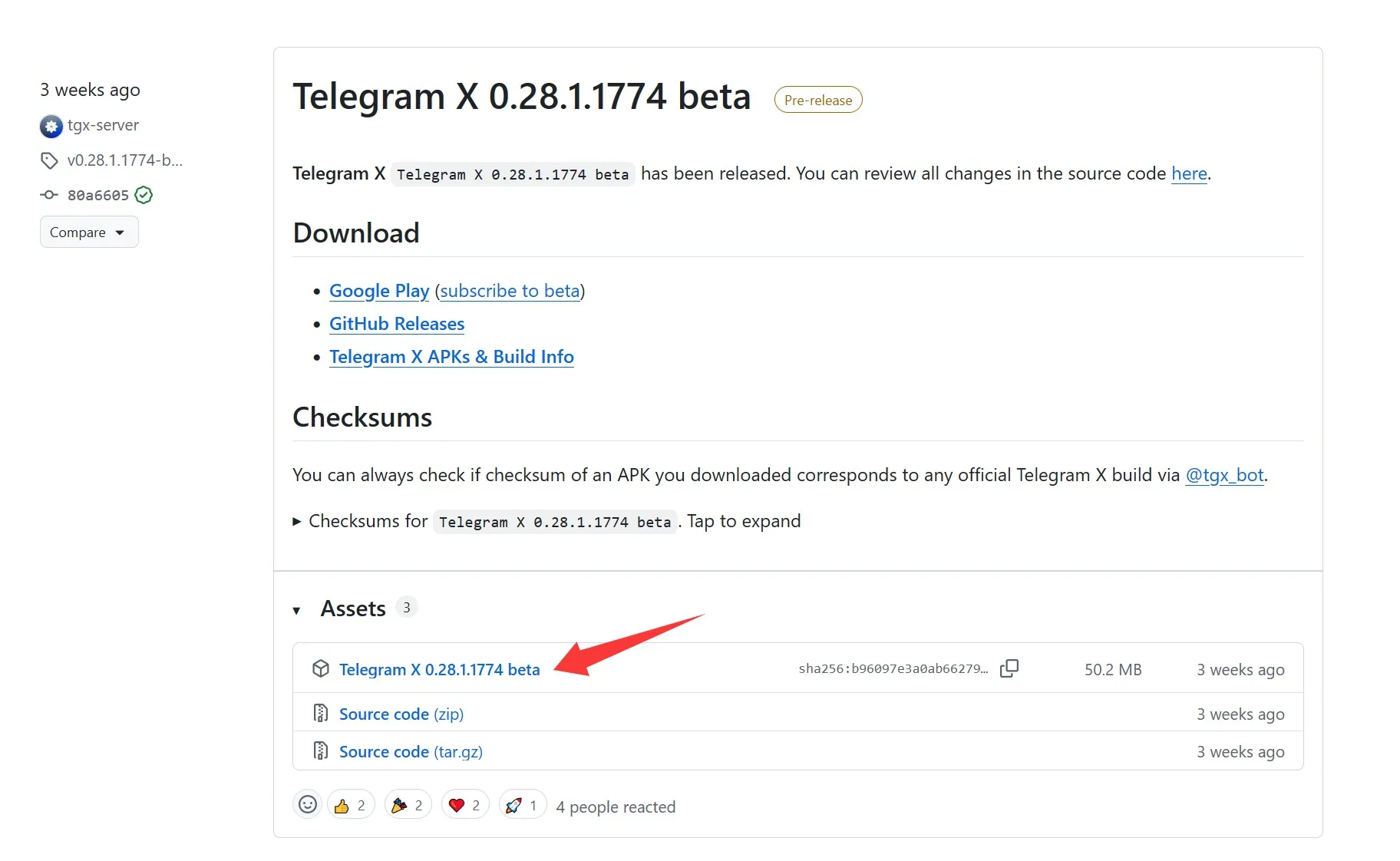Click the package icon beside Telegram X asset
The width and height of the screenshot is (1400, 861).
(320, 668)
